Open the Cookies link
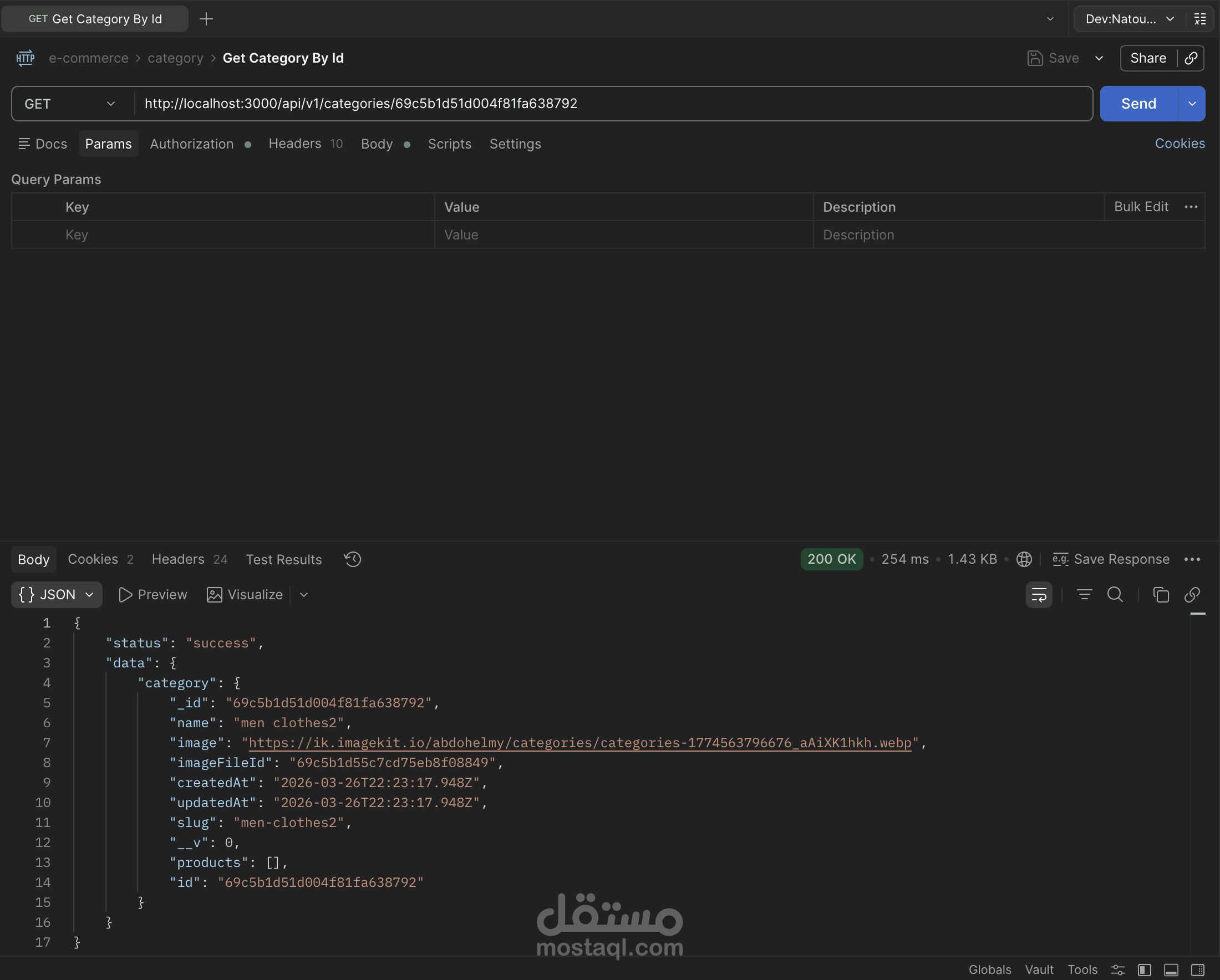The width and height of the screenshot is (1220, 980). pyautogui.click(x=1180, y=144)
